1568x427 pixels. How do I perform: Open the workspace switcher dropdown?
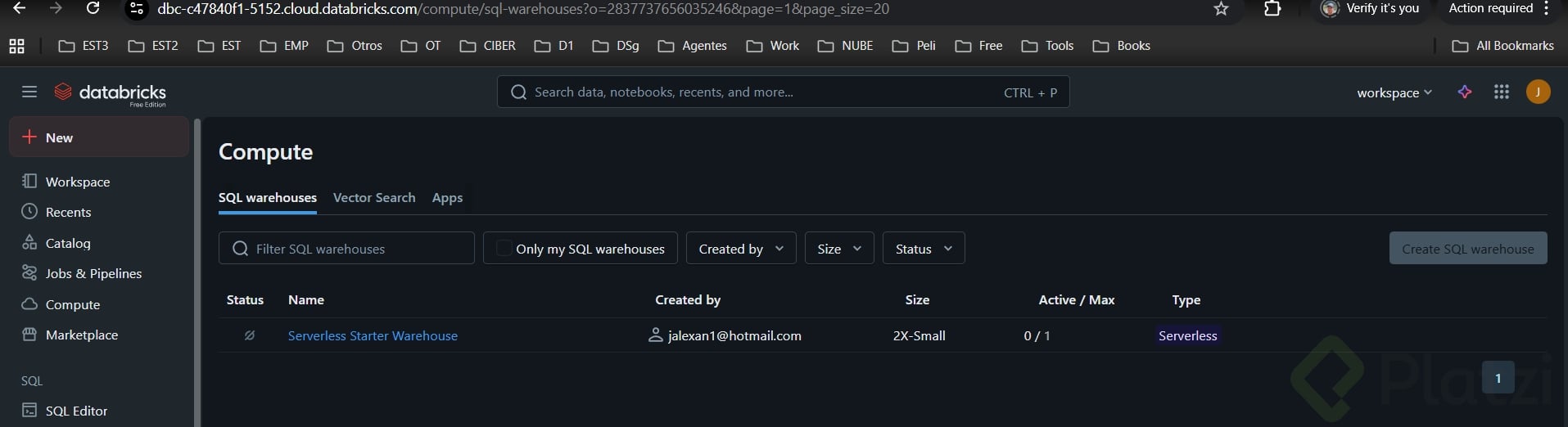(x=1394, y=92)
